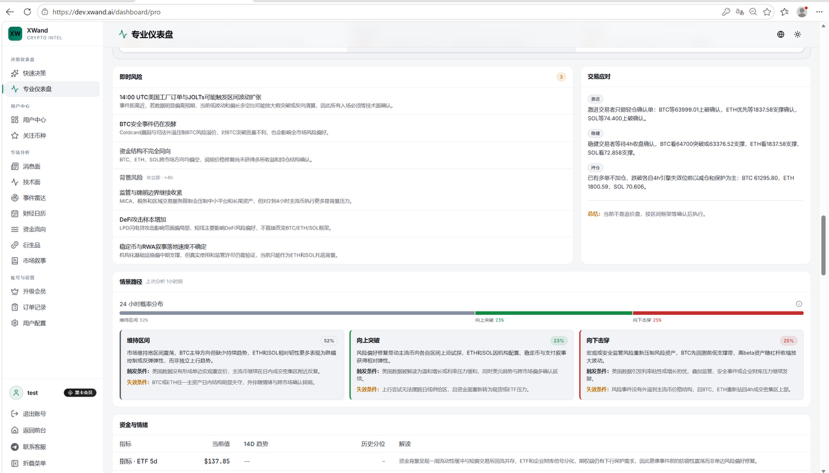Image resolution: width=829 pixels, height=473 pixels.
Task: Click 25% badge on 向下击穿 card
Action: click(x=788, y=341)
